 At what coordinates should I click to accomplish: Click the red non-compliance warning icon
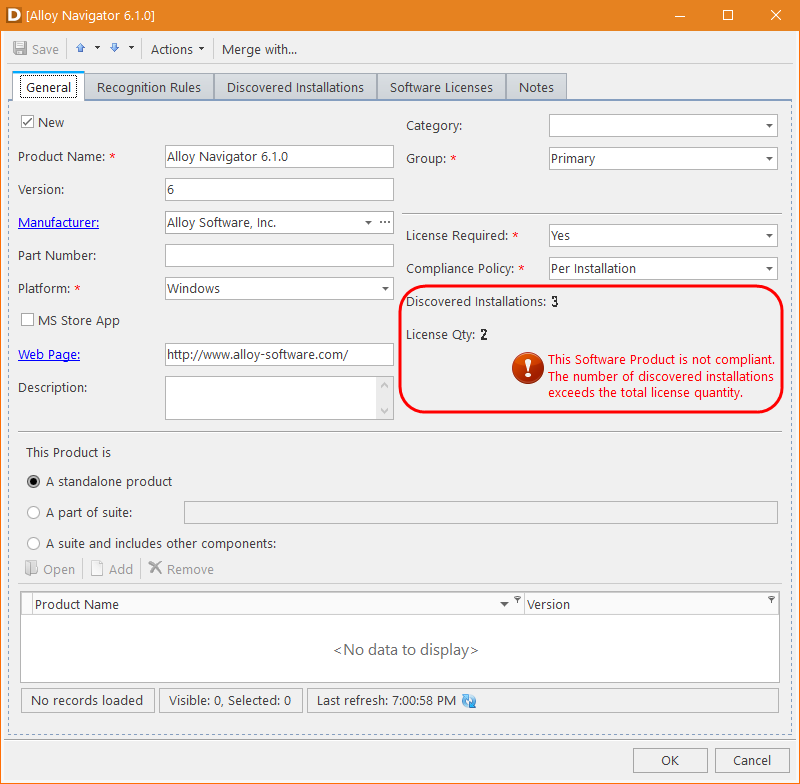pos(528,368)
